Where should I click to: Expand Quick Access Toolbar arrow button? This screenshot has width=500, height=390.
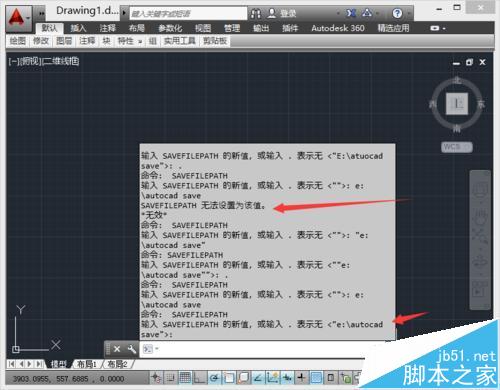tap(42, 13)
